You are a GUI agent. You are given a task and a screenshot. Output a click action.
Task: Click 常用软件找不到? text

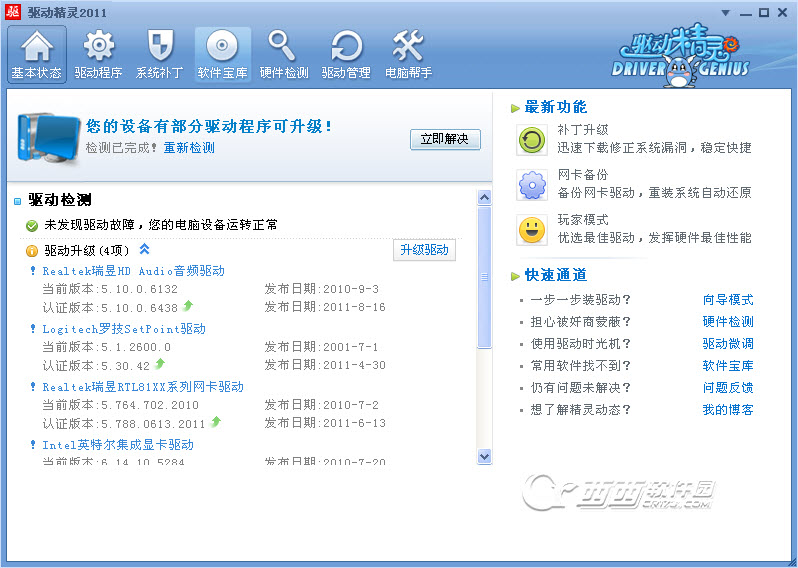click(581, 365)
